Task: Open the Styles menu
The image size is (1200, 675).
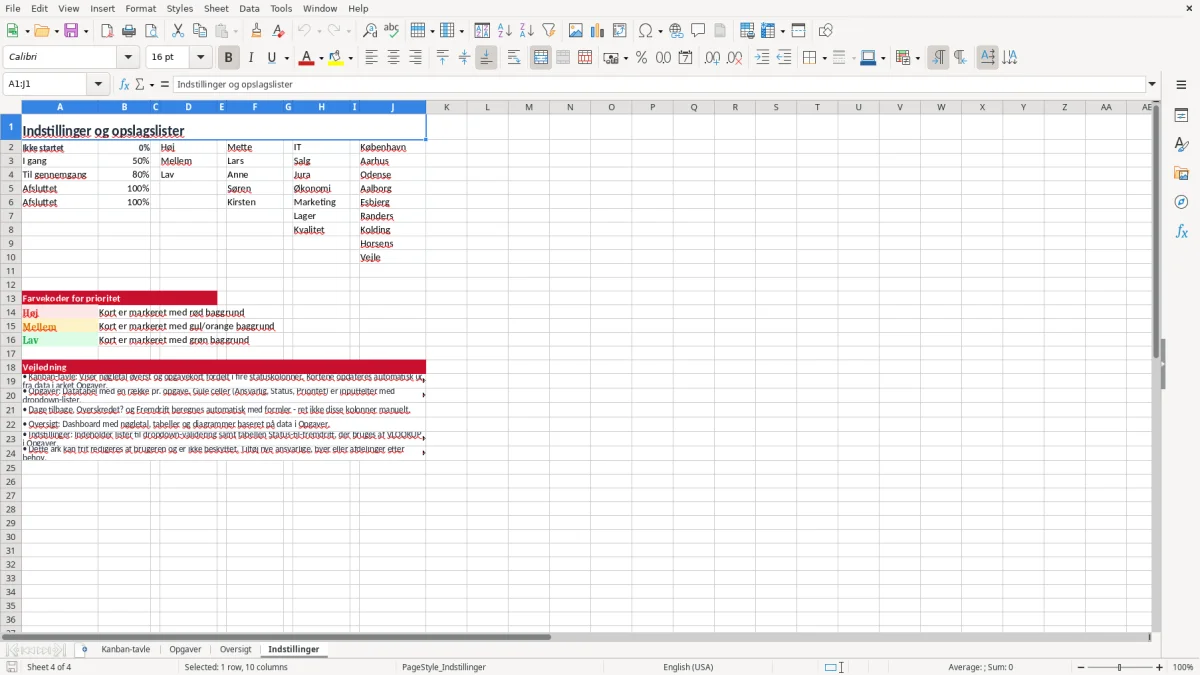Action: point(180,8)
